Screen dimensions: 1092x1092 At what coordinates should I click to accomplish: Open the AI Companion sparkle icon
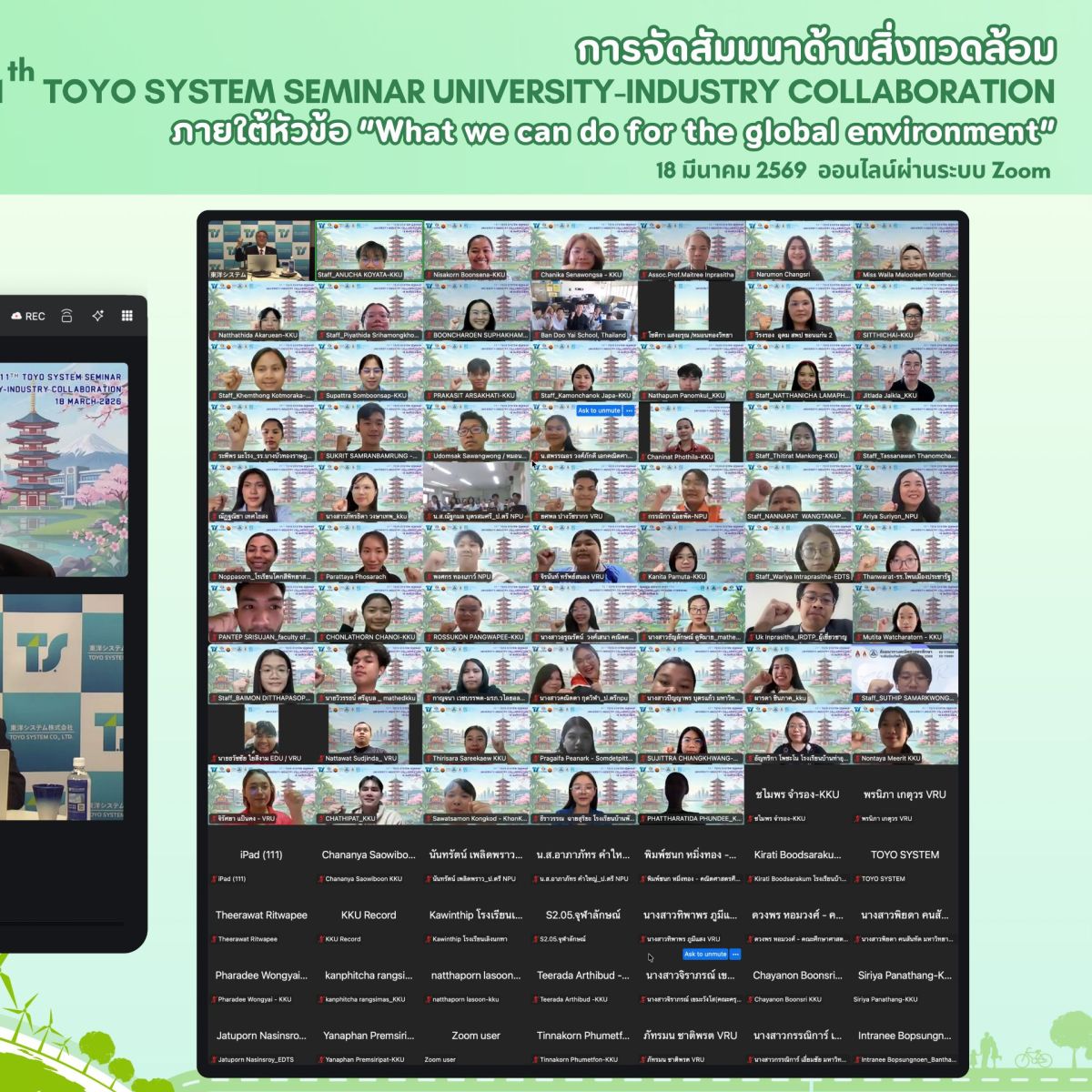coord(97,316)
